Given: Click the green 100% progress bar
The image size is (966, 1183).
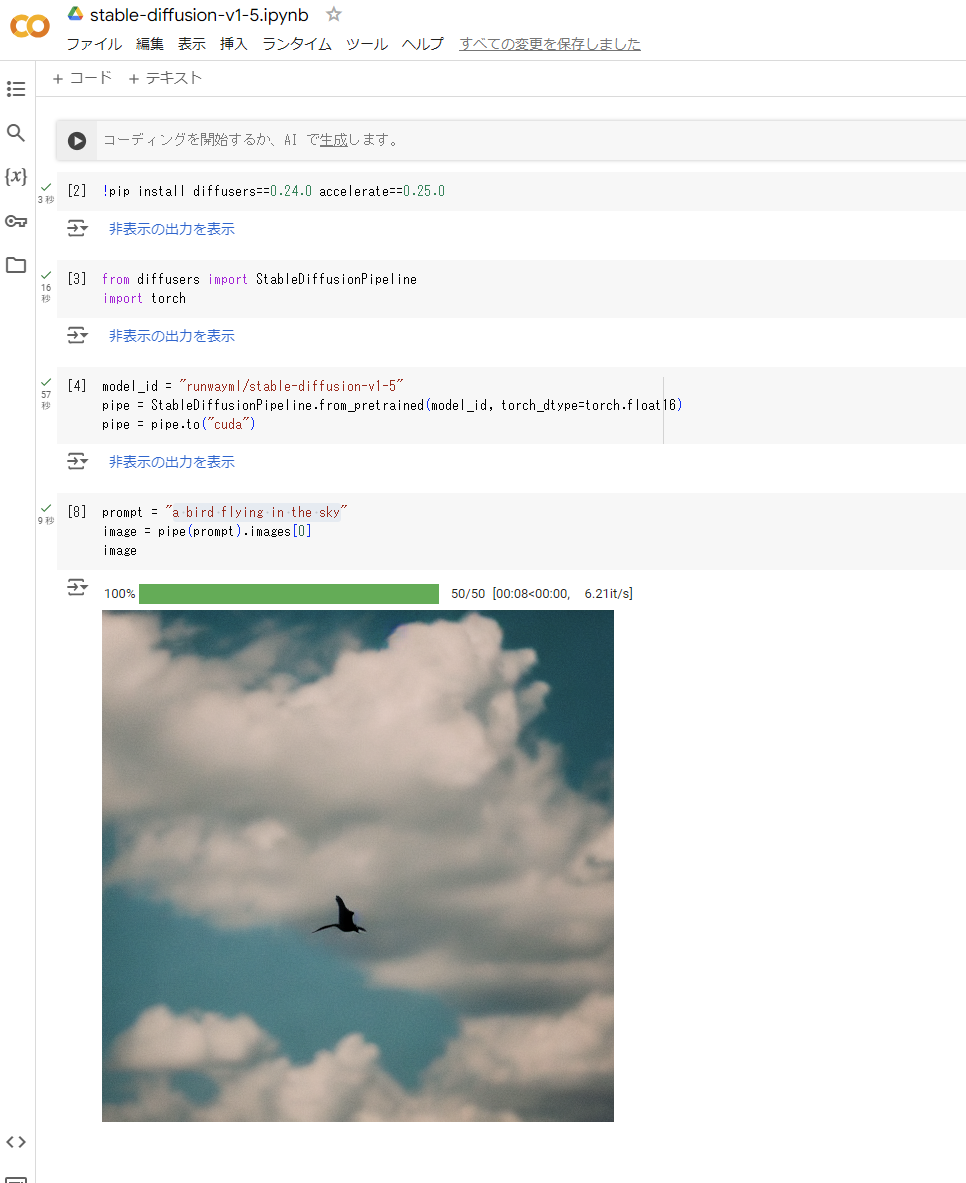Looking at the screenshot, I should 288,593.
